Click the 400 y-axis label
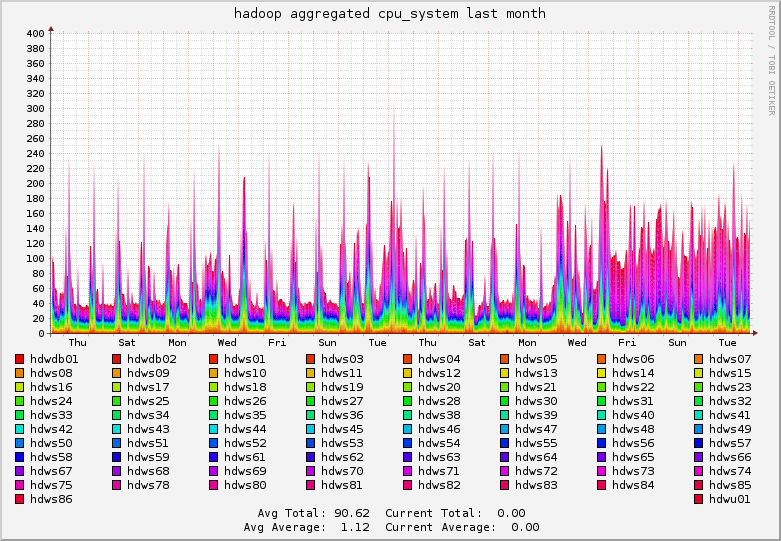The image size is (781, 541). 35,34
